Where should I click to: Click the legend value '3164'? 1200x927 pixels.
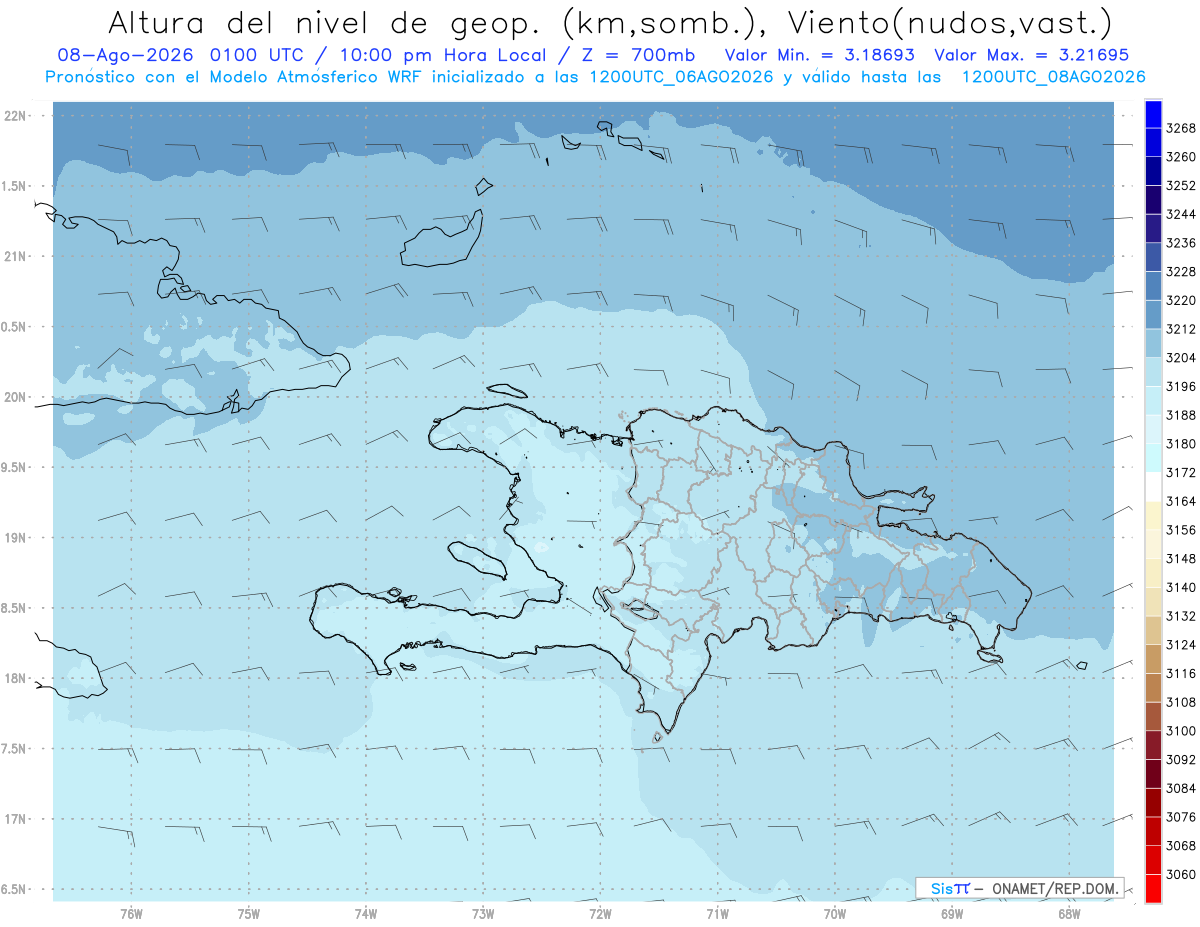pyautogui.click(x=1181, y=501)
